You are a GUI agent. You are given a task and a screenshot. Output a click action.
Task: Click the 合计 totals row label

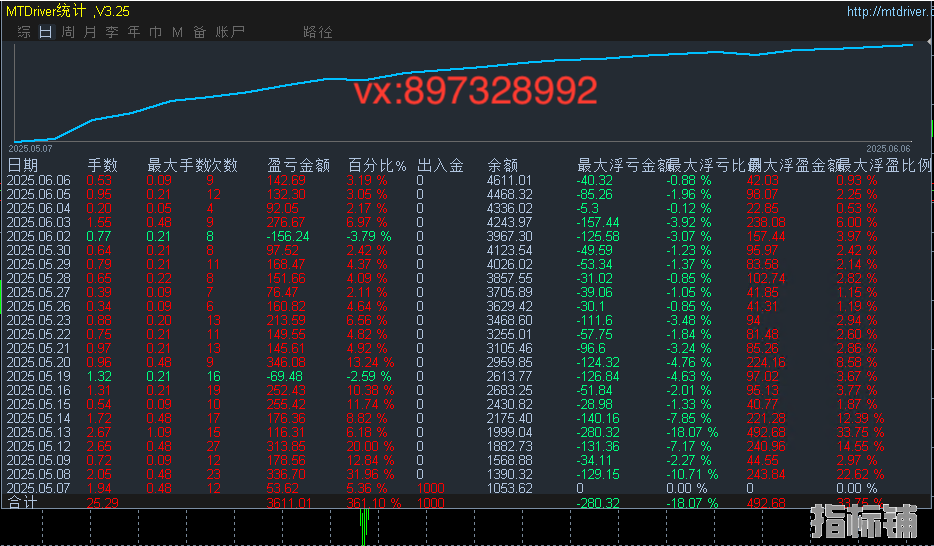tap(22, 501)
